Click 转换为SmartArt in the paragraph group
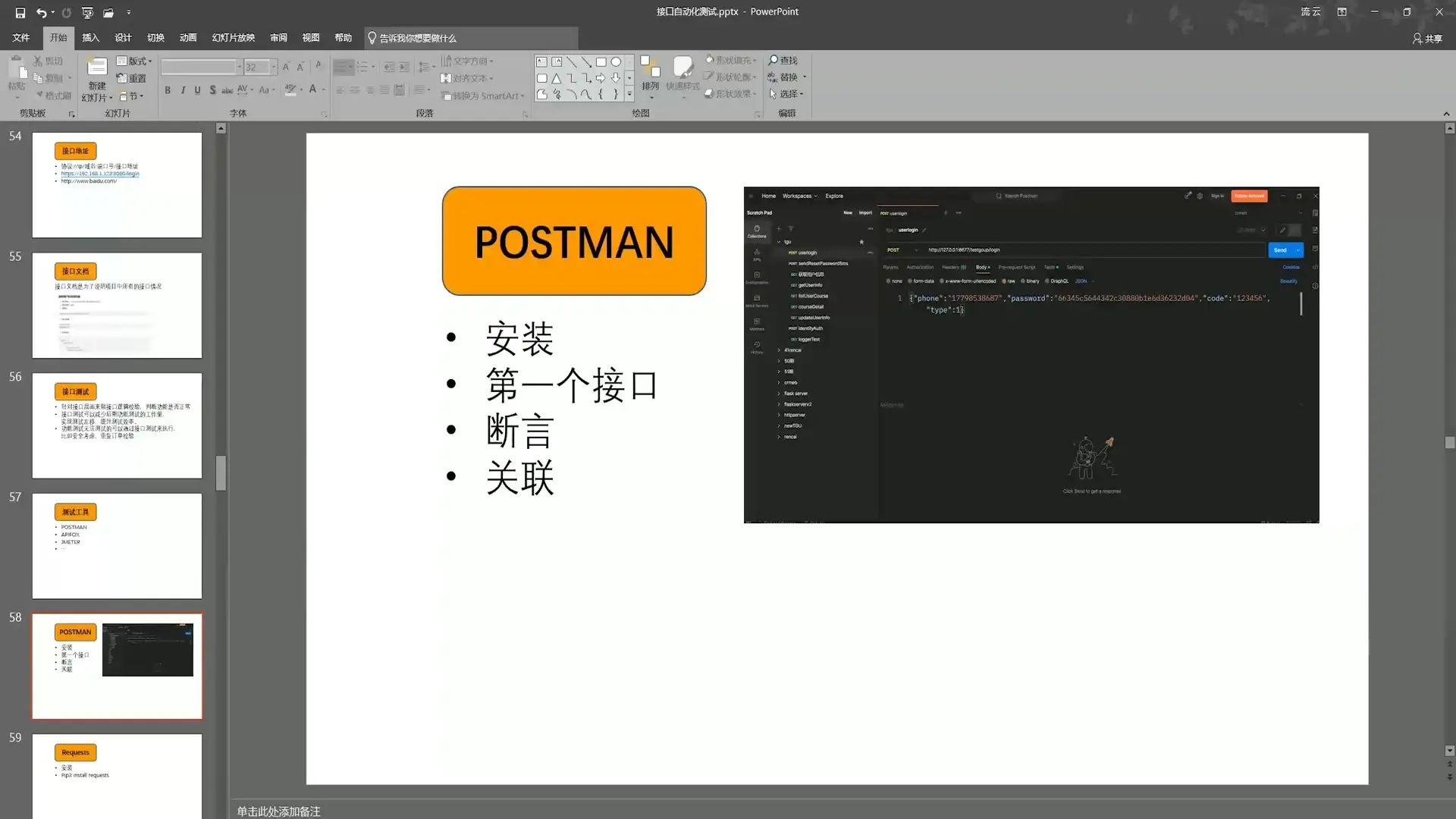Image resolution: width=1456 pixels, height=819 pixels. (482, 94)
